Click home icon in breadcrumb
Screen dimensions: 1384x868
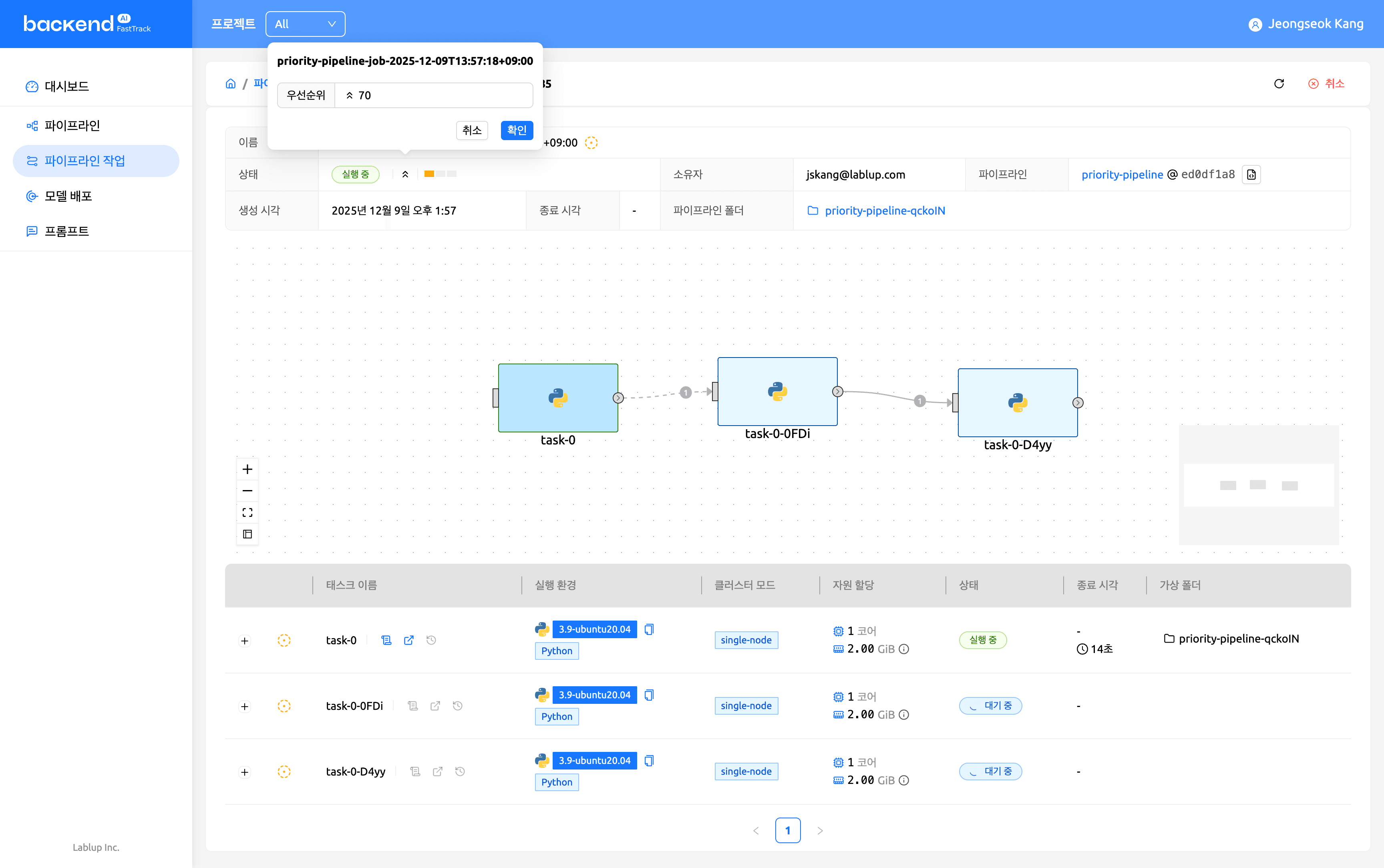pyautogui.click(x=231, y=84)
